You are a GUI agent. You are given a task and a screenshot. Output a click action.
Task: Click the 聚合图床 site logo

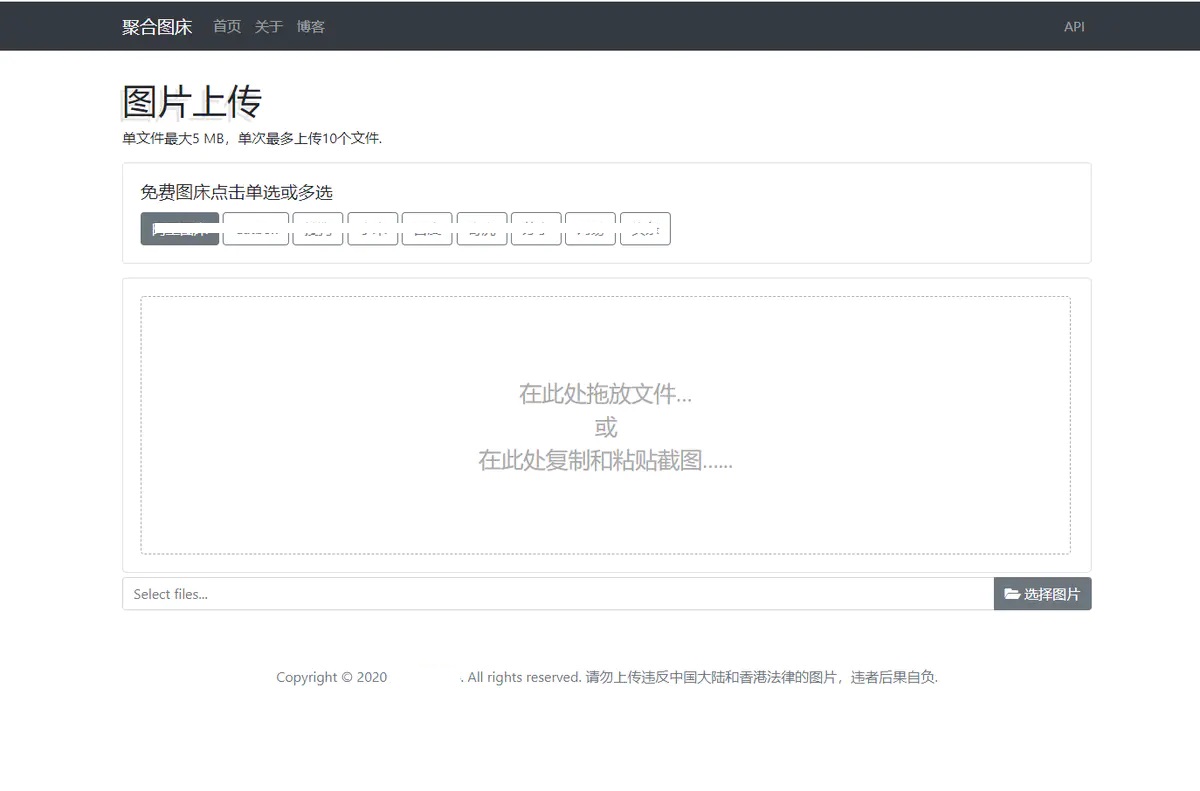pos(156,26)
